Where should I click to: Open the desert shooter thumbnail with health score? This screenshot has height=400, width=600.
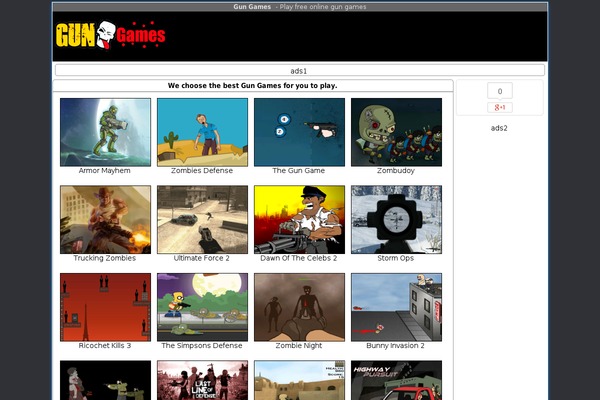click(299, 380)
